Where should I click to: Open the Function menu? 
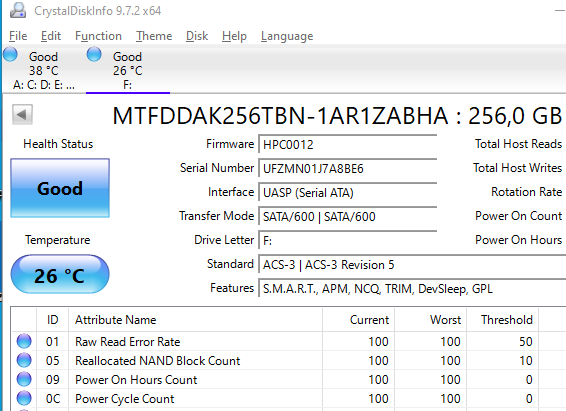(98, 36)
